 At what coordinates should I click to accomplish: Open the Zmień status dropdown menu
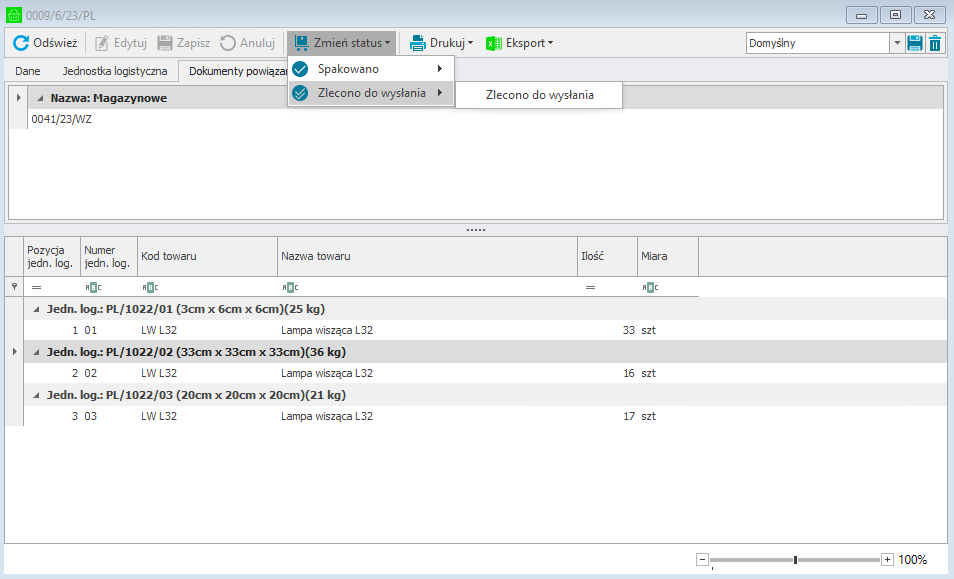[x=342, y=43]
